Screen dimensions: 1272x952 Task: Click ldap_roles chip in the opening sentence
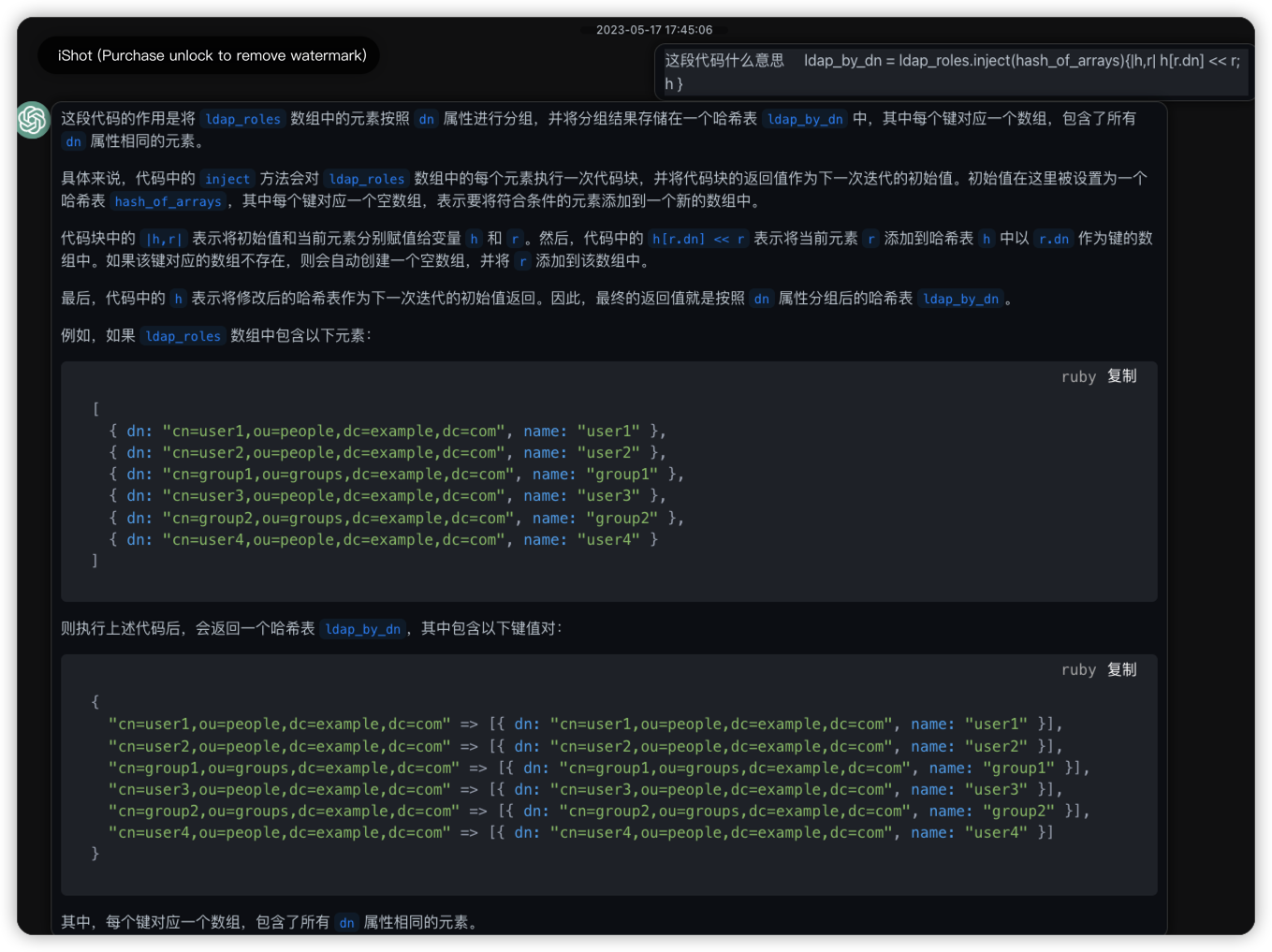pyautogui.click(x=242, y=119)
